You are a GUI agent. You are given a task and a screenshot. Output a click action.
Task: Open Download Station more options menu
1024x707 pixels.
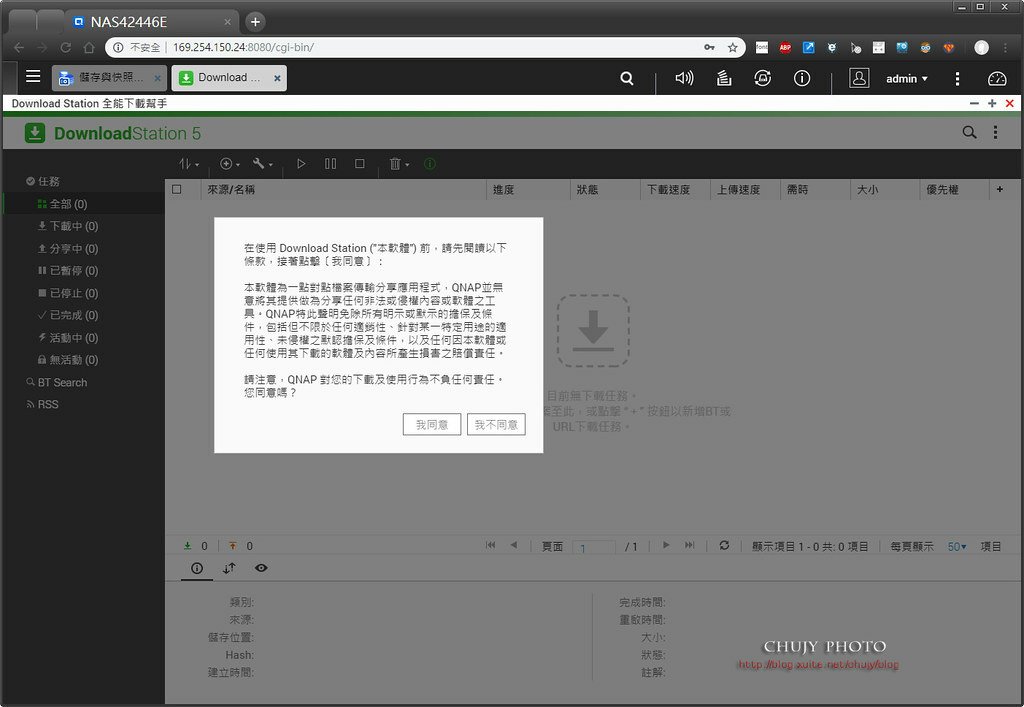pos(995,133)
